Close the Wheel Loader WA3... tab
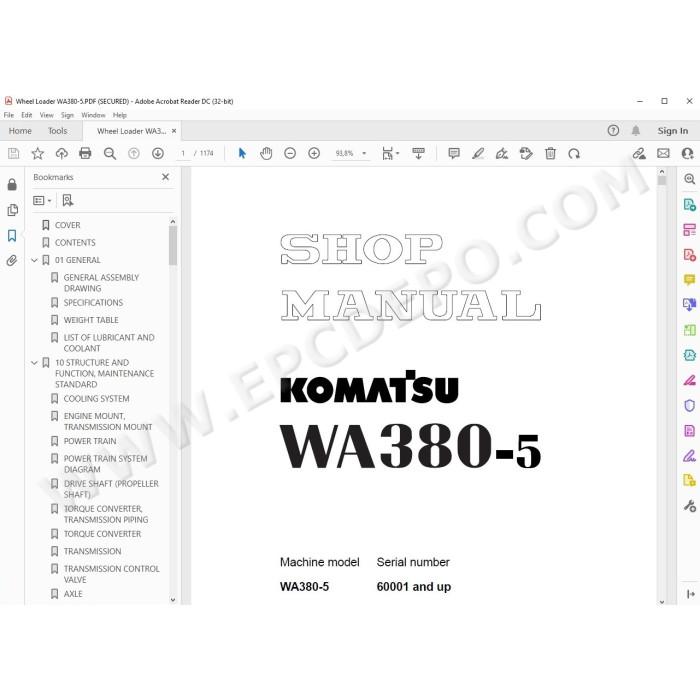This screenshot has width=700, height=700. 174,131
